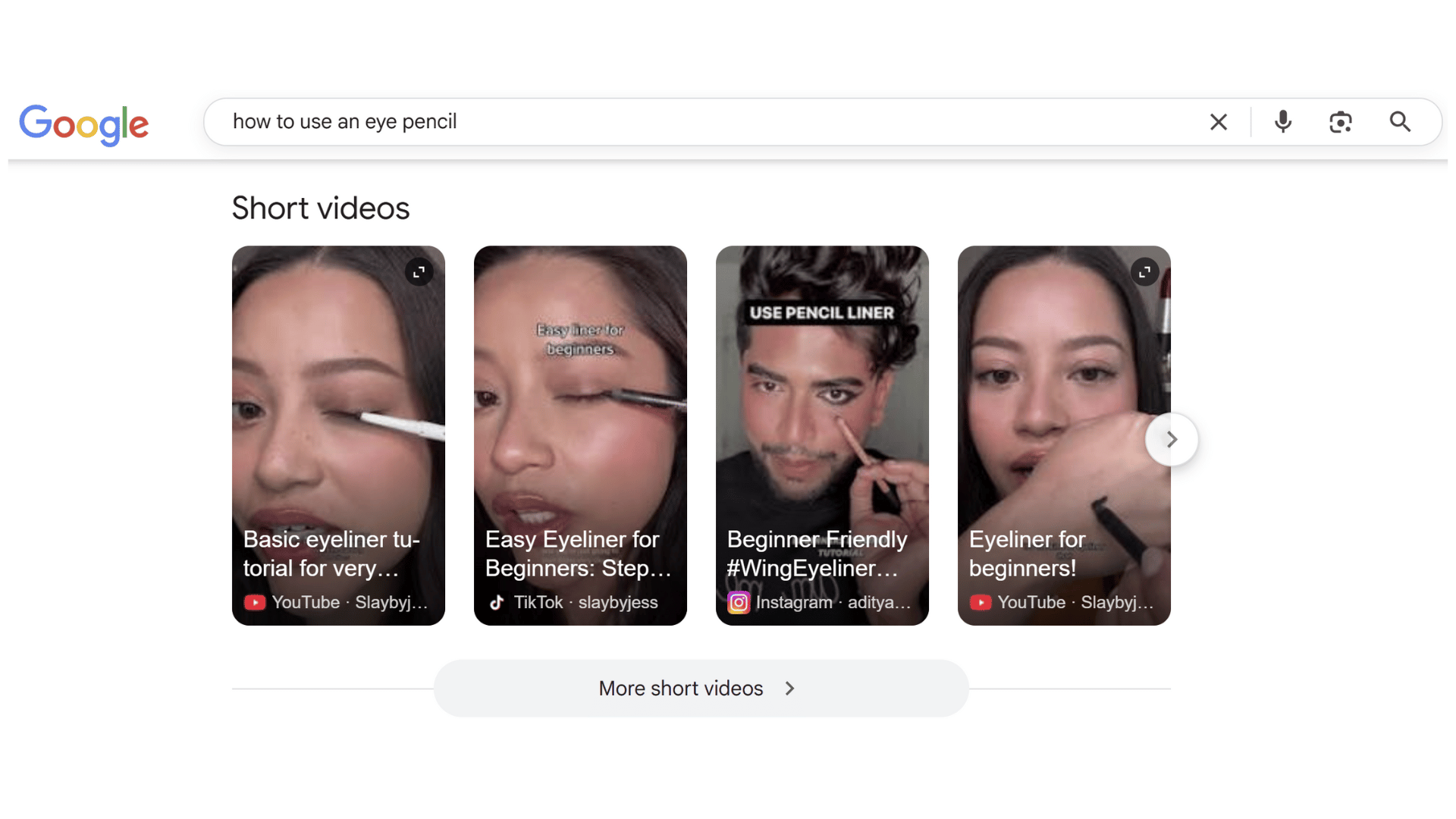Click the Instagram icon on the third video
1456x819 pixels.
tap(739, 602)
